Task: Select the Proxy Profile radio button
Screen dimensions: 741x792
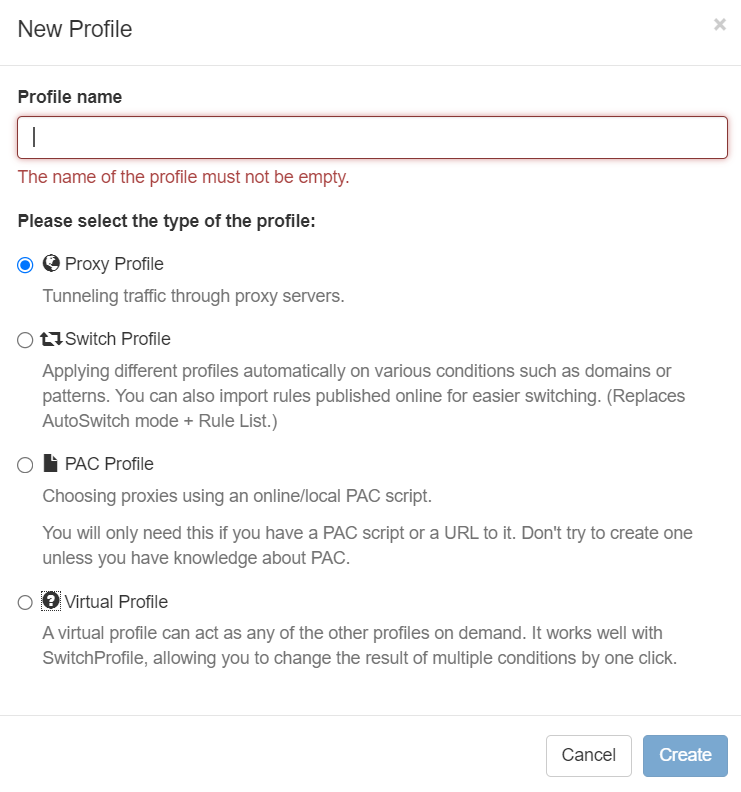Action: coord(25,265)
